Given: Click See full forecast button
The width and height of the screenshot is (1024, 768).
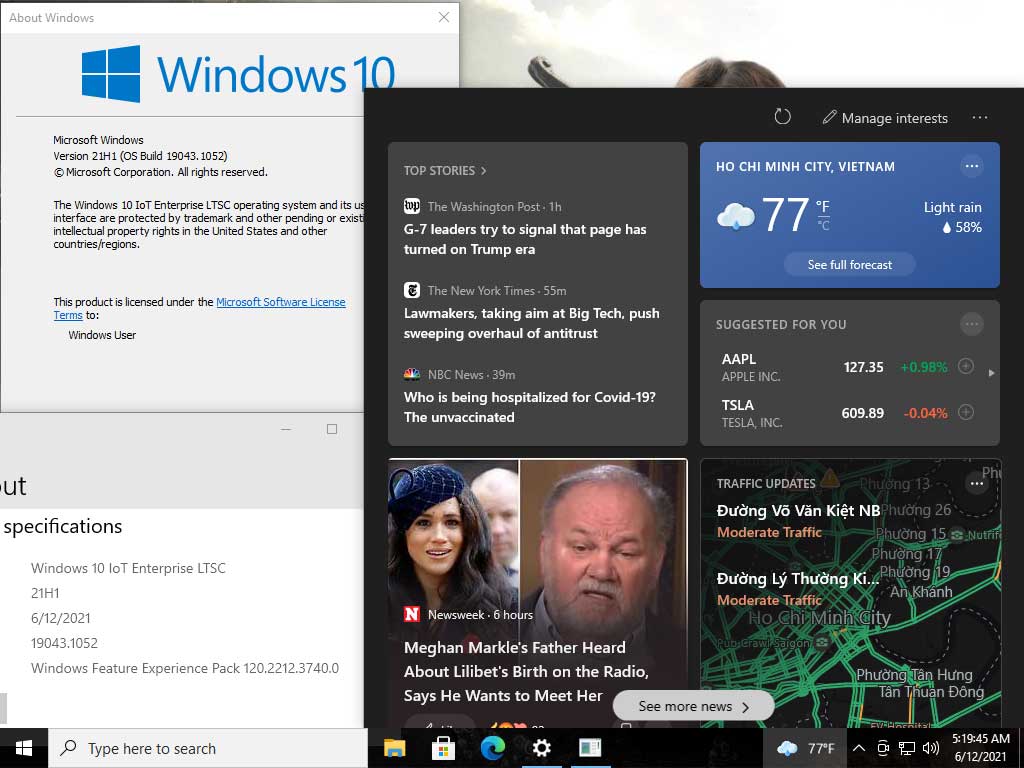Looking at the screenshot, I should tap(850, 264).
